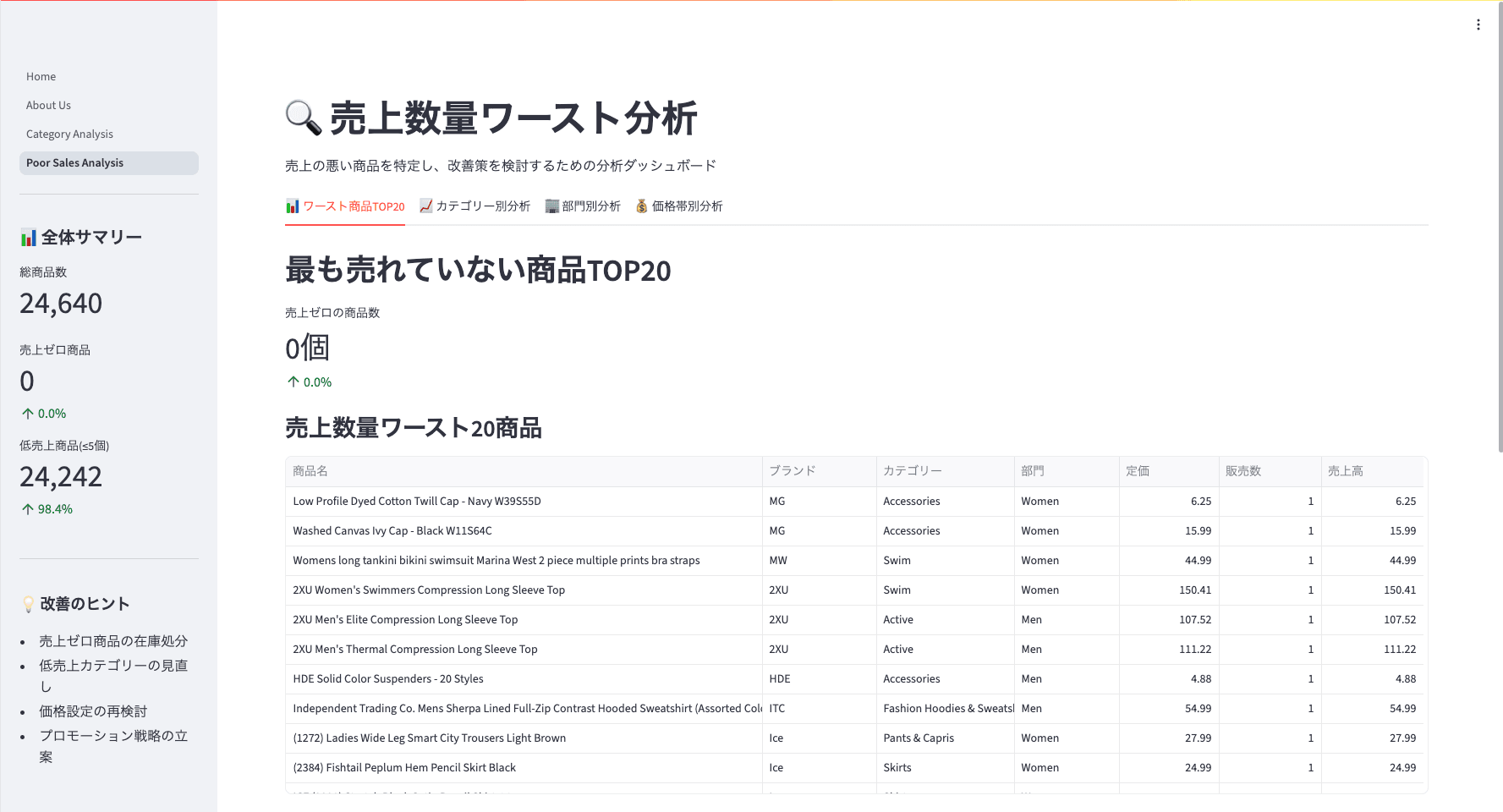Click the page vertical scrollbar

(x=1499, y=228)
